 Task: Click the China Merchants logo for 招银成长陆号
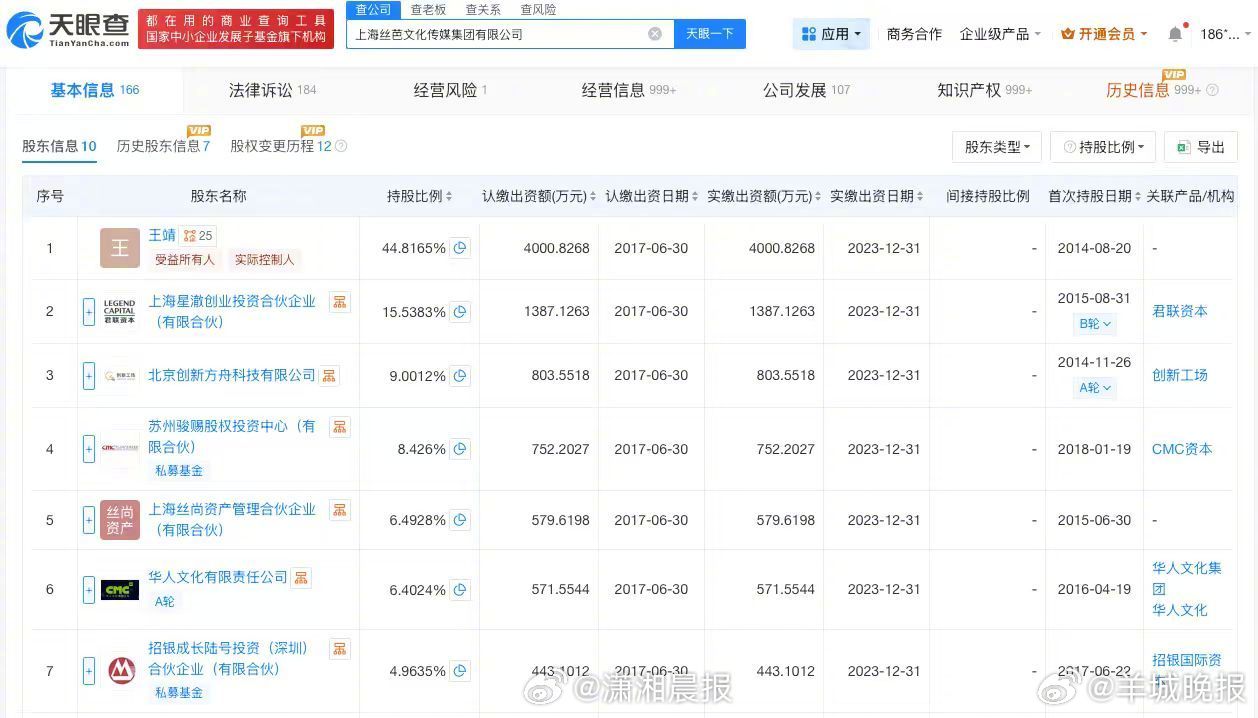click(120, 671)
